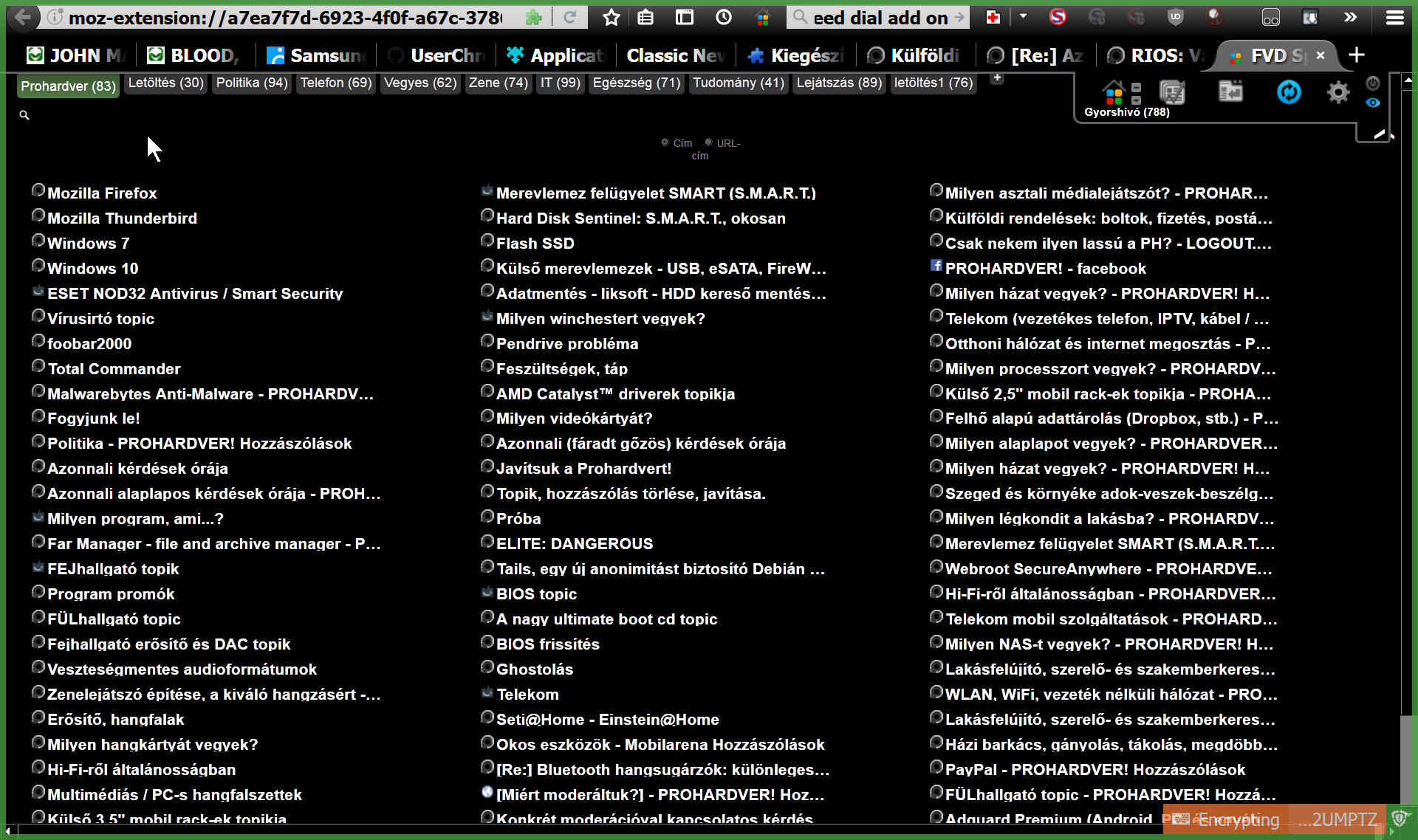
Task: Click the minus button next to home icon
Action: point(1137,86)
